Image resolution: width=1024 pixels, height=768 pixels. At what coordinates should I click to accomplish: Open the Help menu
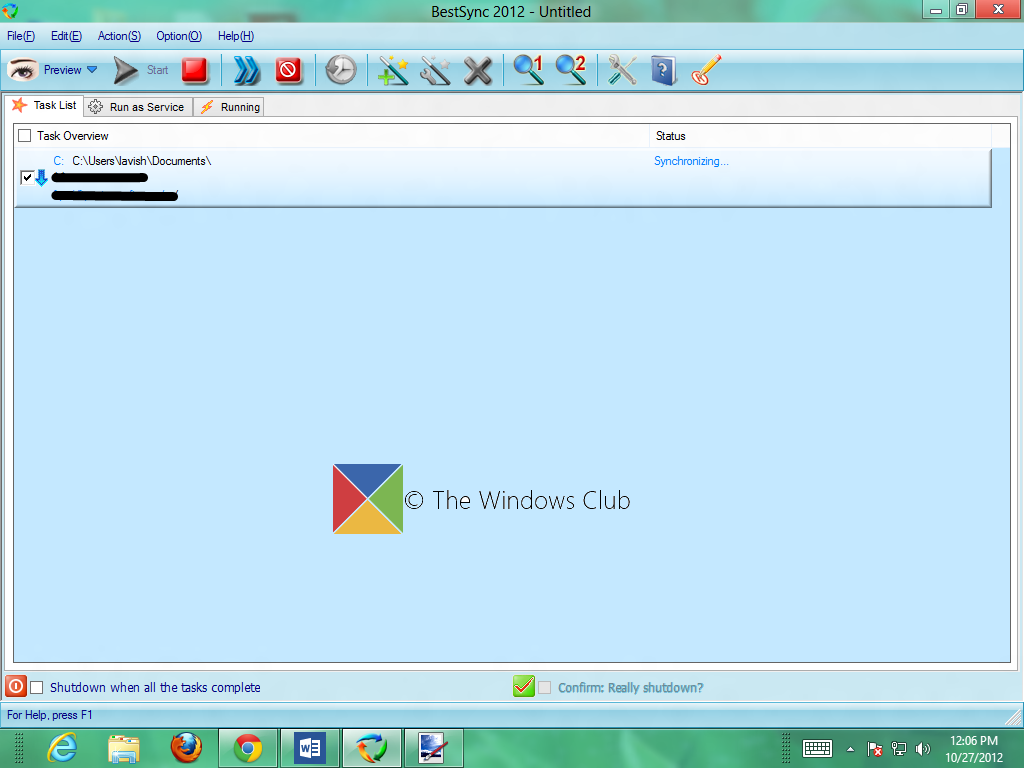coord(236,36)
